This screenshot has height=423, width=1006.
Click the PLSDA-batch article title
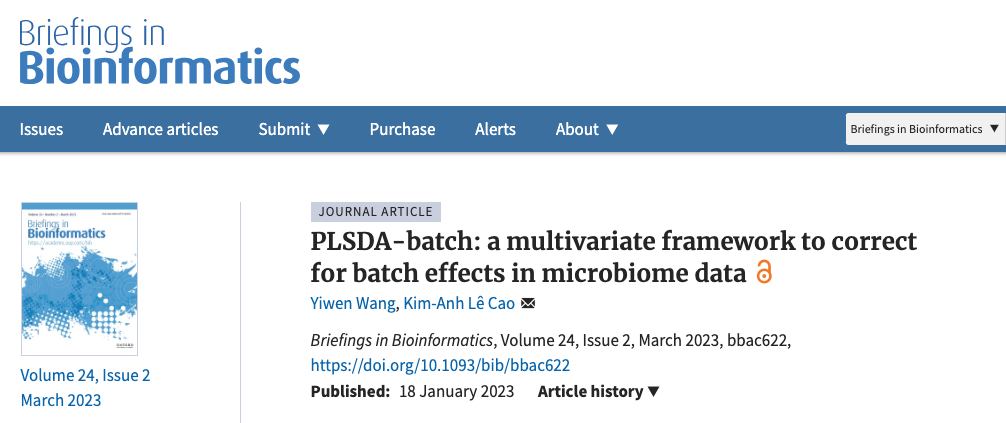click(613, 256)
